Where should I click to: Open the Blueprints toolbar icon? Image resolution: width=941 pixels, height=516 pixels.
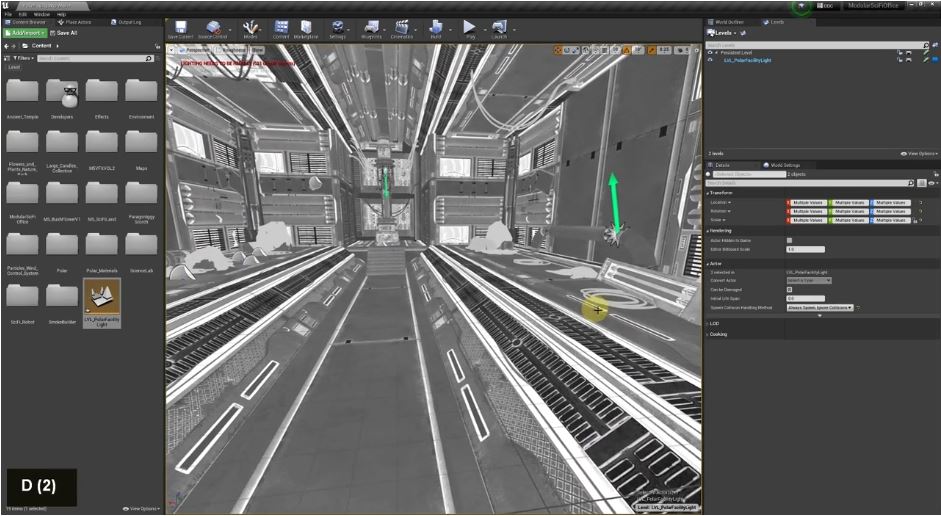[x=371, y=28]
